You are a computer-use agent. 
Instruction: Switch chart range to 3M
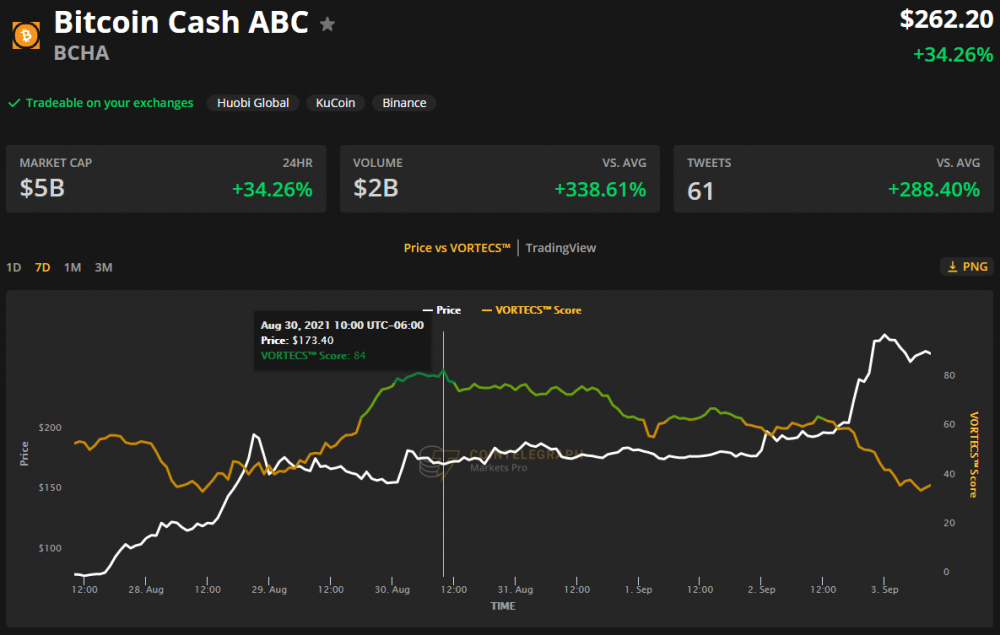(x=103, y=267)
